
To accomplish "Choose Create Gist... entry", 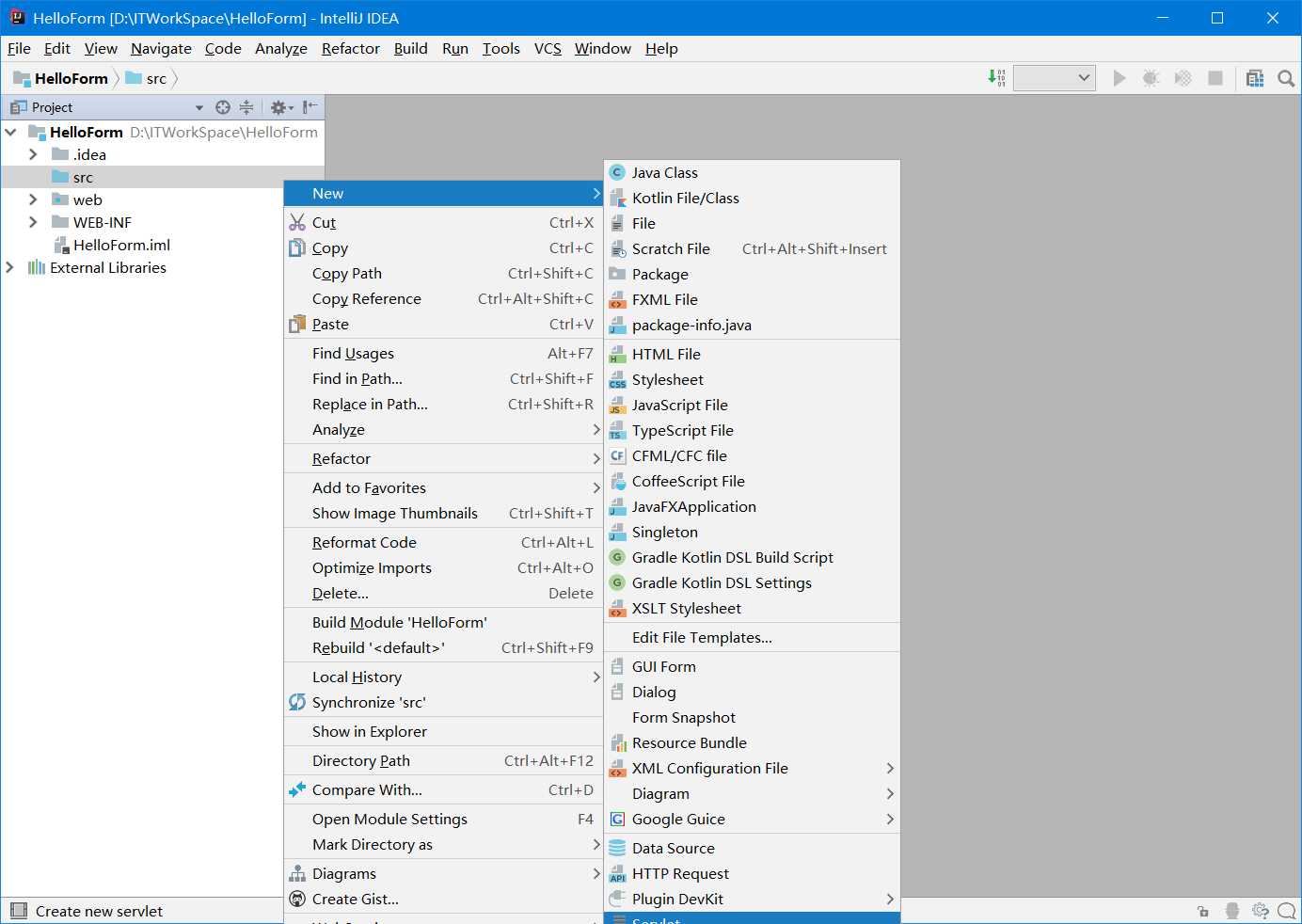I will (x=443, y=899).
